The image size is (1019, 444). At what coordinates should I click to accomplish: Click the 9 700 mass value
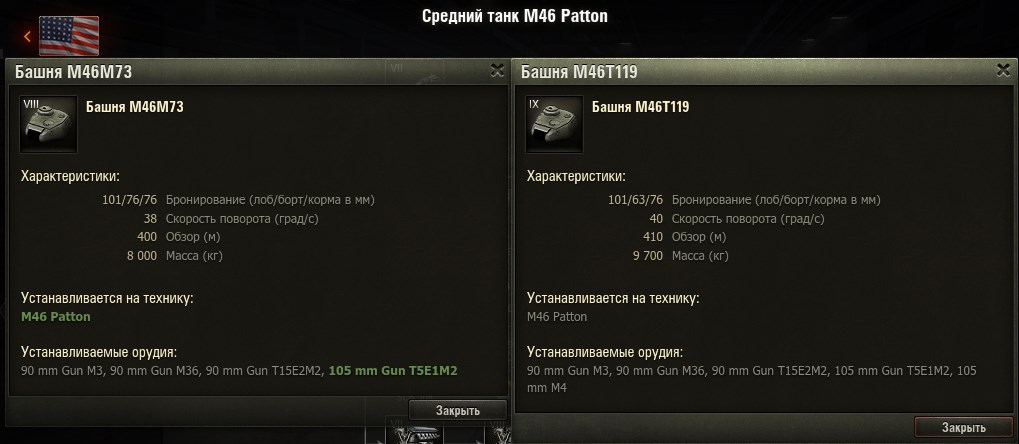point(648,255)
